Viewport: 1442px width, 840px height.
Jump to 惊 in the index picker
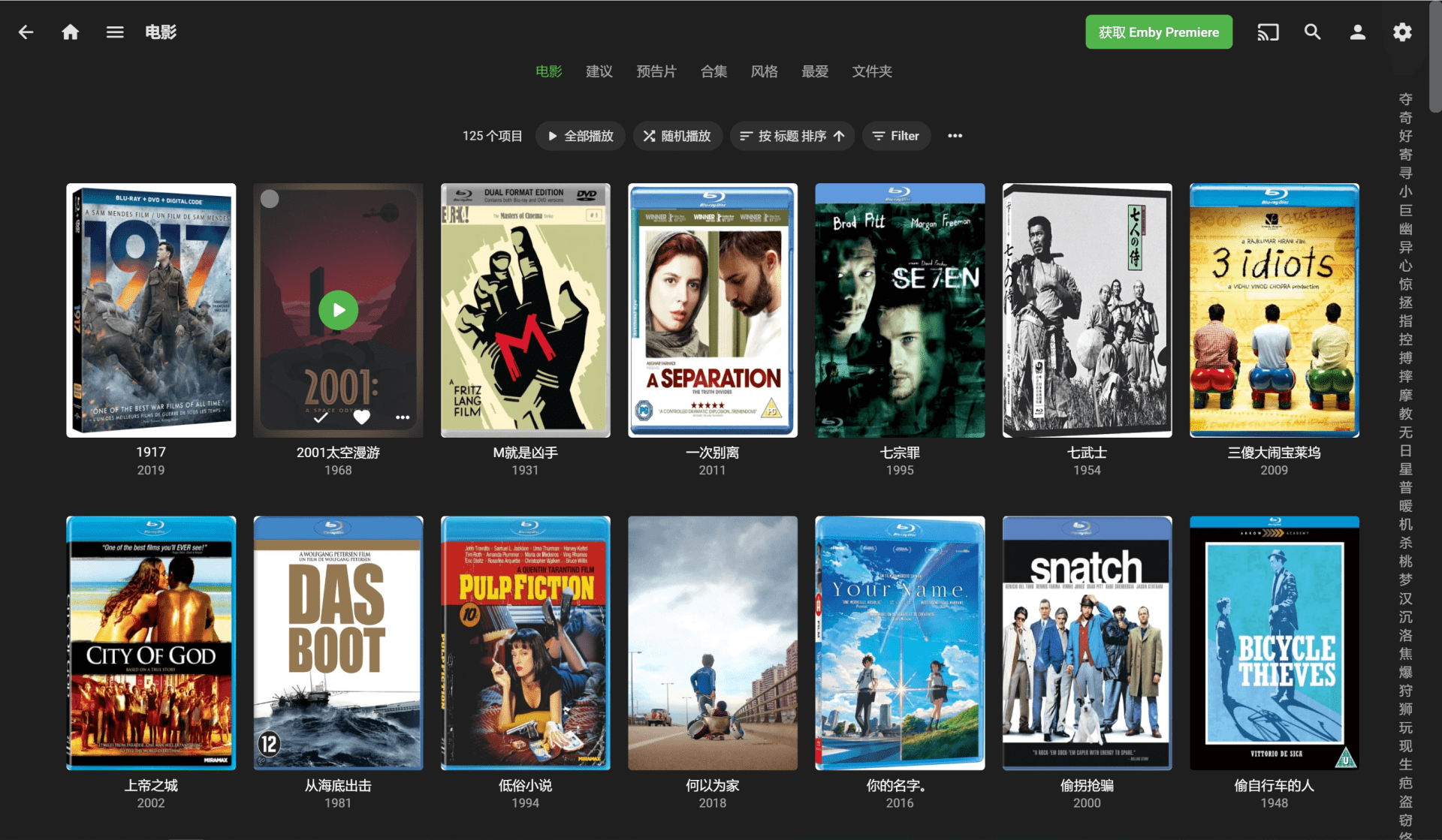[1406, 285]
